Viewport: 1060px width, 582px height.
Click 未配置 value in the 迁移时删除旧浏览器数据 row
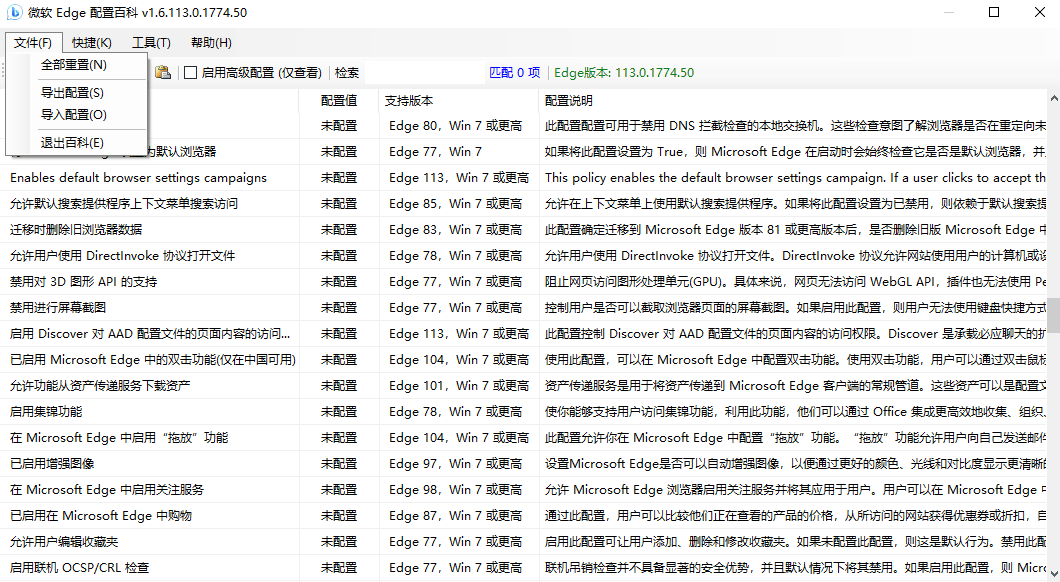click(x=339, y=230)
